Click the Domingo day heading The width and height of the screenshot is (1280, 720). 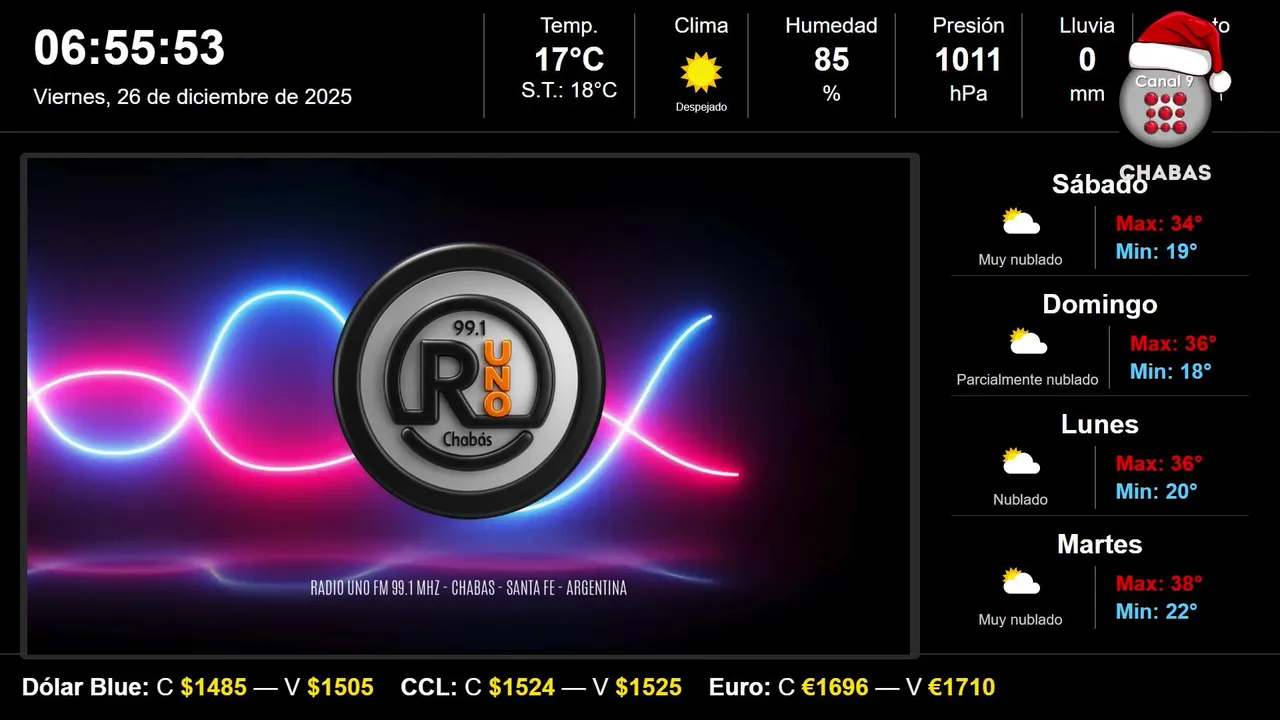coord(1100,304)
